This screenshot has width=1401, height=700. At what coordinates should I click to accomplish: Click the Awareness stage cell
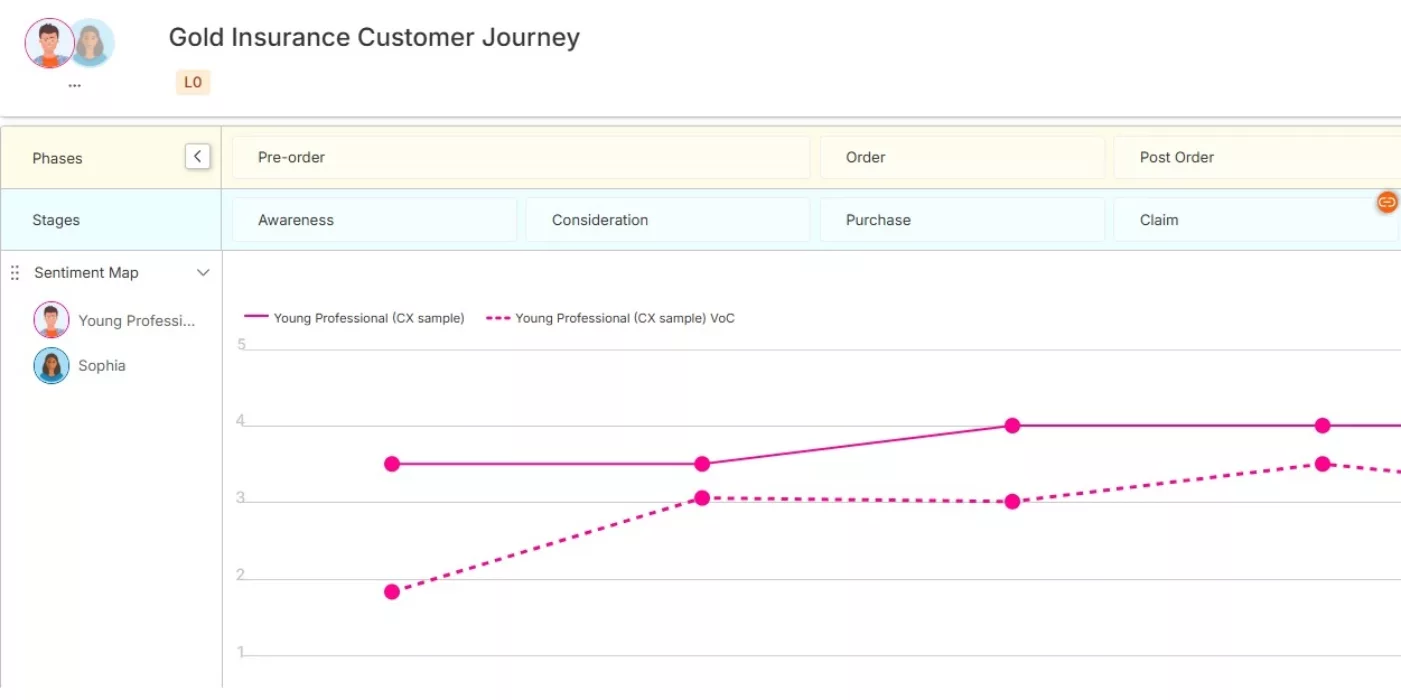[374, 220]
